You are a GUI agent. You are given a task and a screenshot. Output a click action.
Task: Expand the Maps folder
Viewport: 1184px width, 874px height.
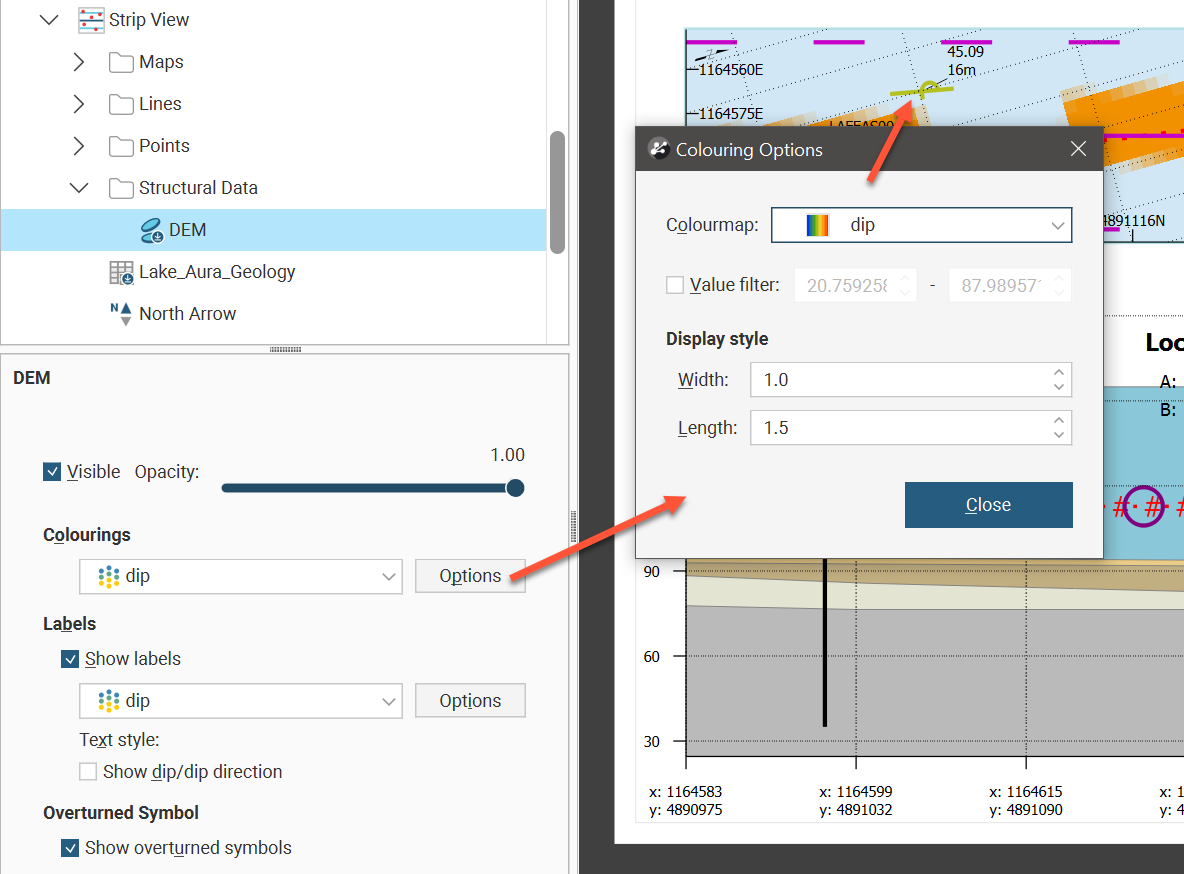[x=79, y=62]
